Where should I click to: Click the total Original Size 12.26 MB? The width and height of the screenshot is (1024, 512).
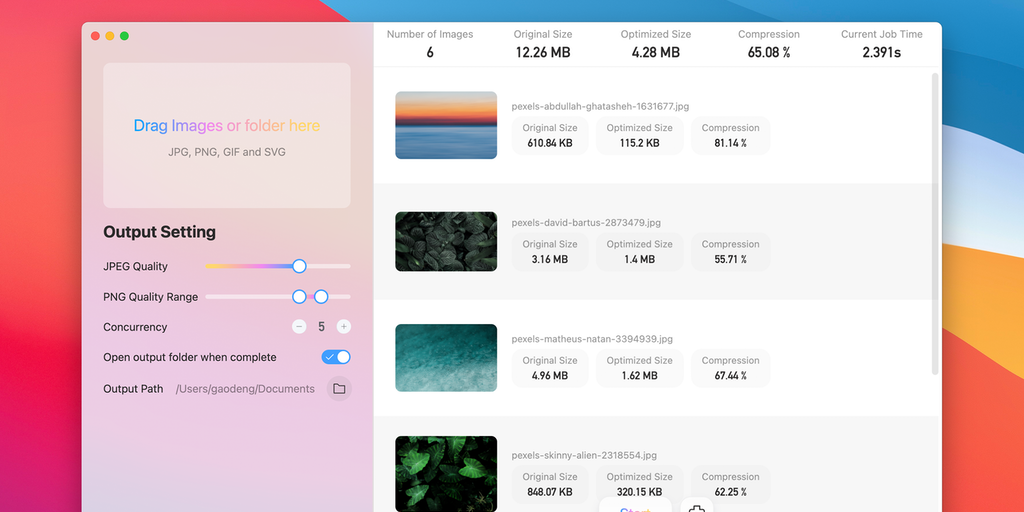(543, 52)
